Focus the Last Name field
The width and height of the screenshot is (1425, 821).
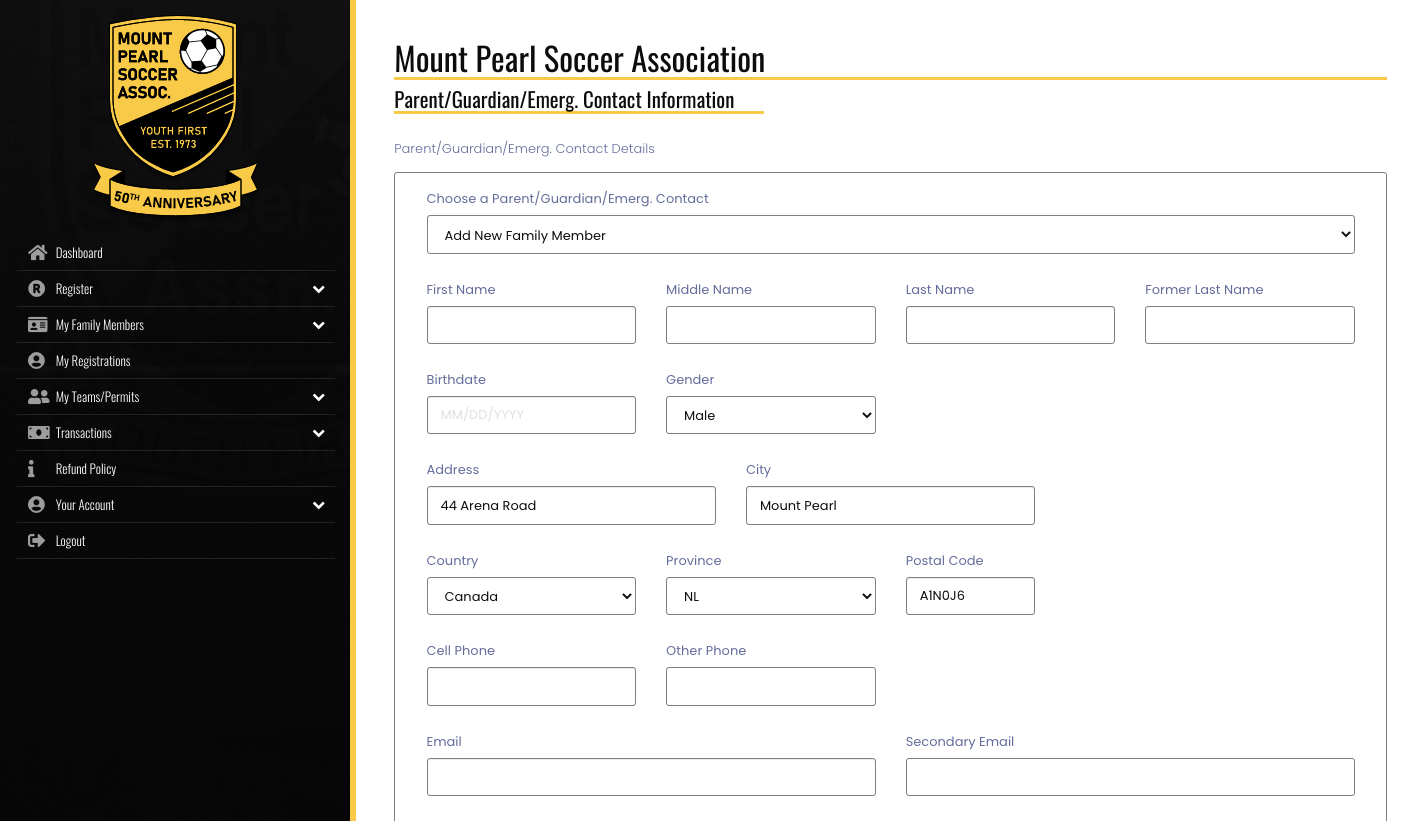1010,325
